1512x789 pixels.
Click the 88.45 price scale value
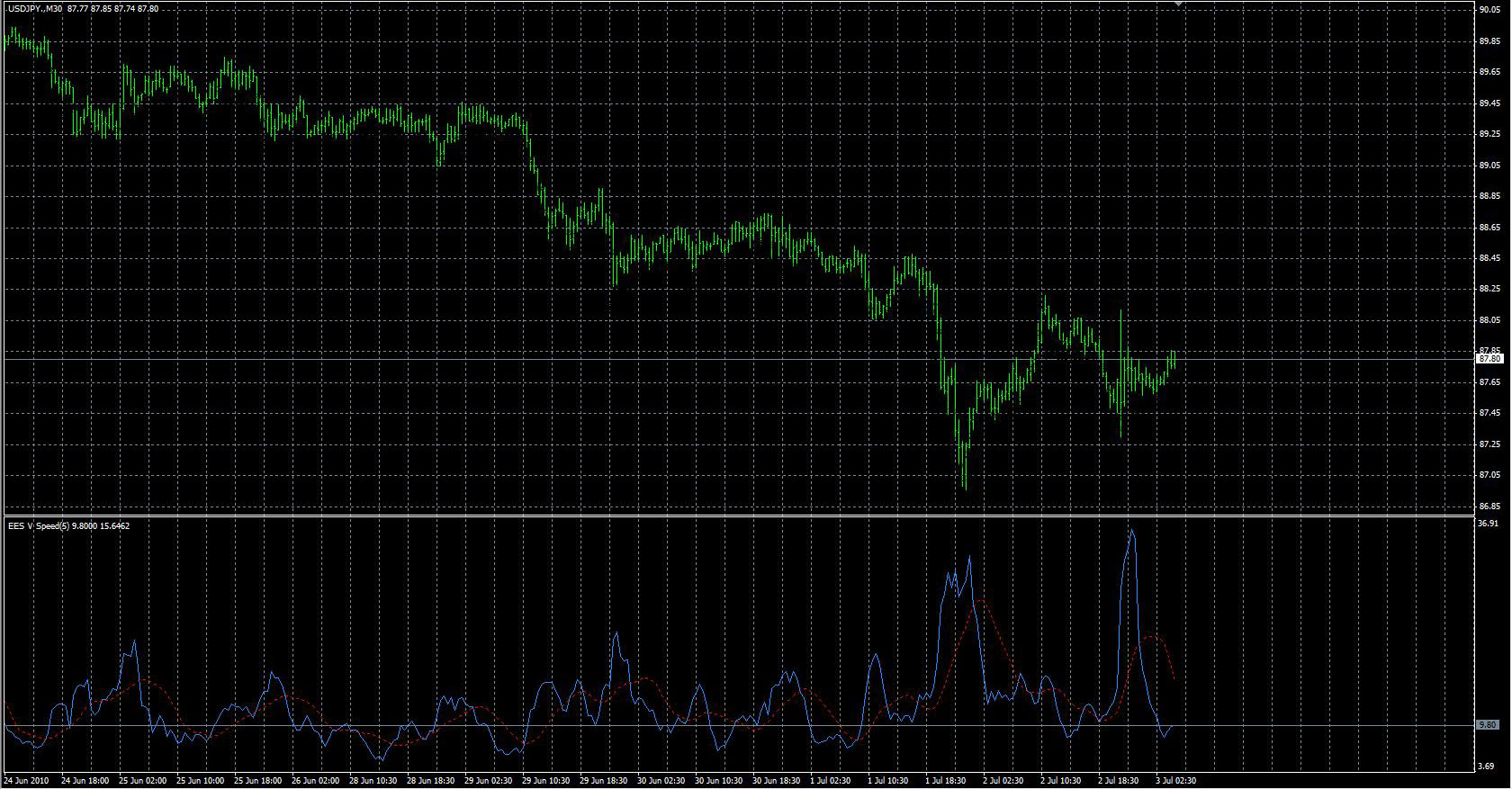pos(1489,258)
